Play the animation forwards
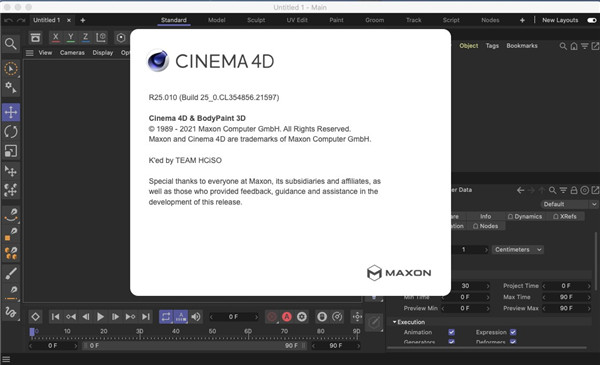 tap(100, 317)
